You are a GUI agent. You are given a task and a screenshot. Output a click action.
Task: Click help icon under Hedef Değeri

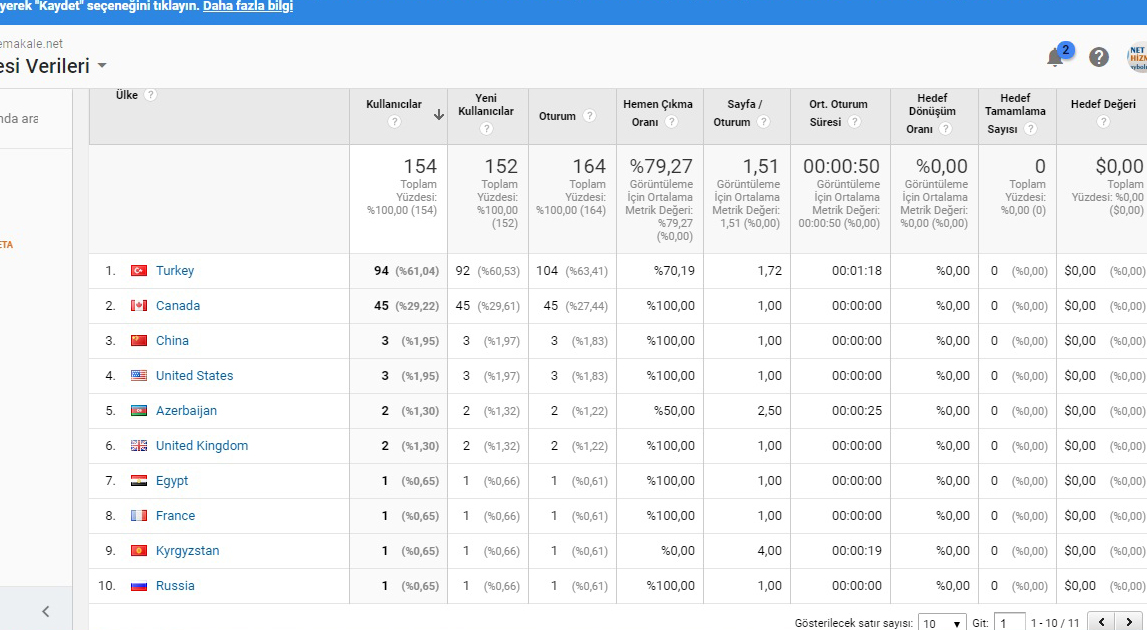[x=1103, y=122]
